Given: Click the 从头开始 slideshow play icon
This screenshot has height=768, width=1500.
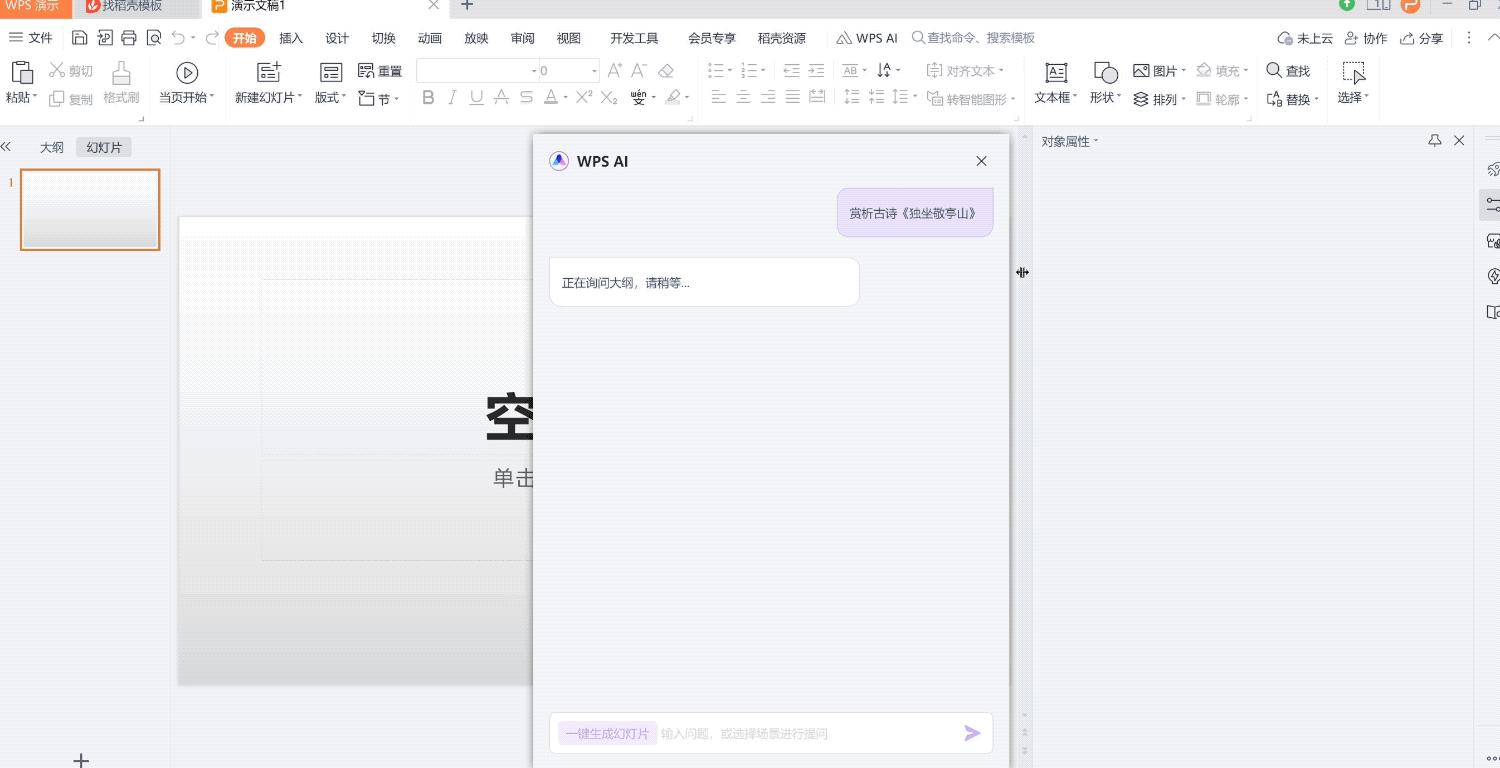Looking at the screenshot, I should (x=186, y=71).
